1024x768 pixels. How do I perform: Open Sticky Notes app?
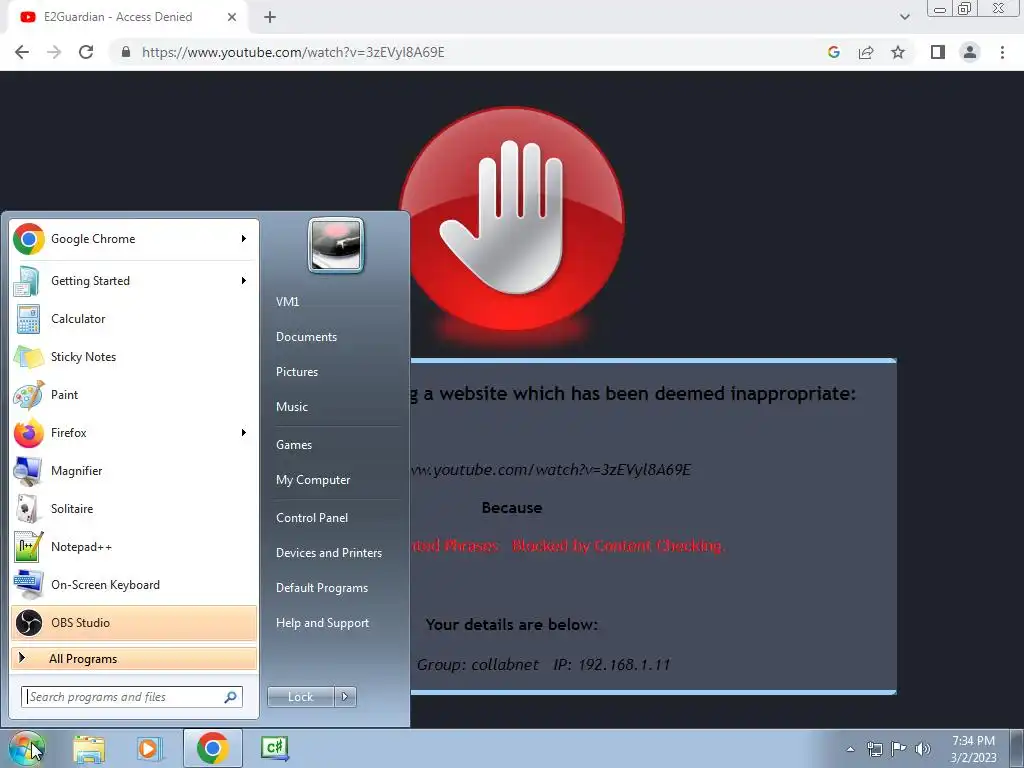coord(134,357)
